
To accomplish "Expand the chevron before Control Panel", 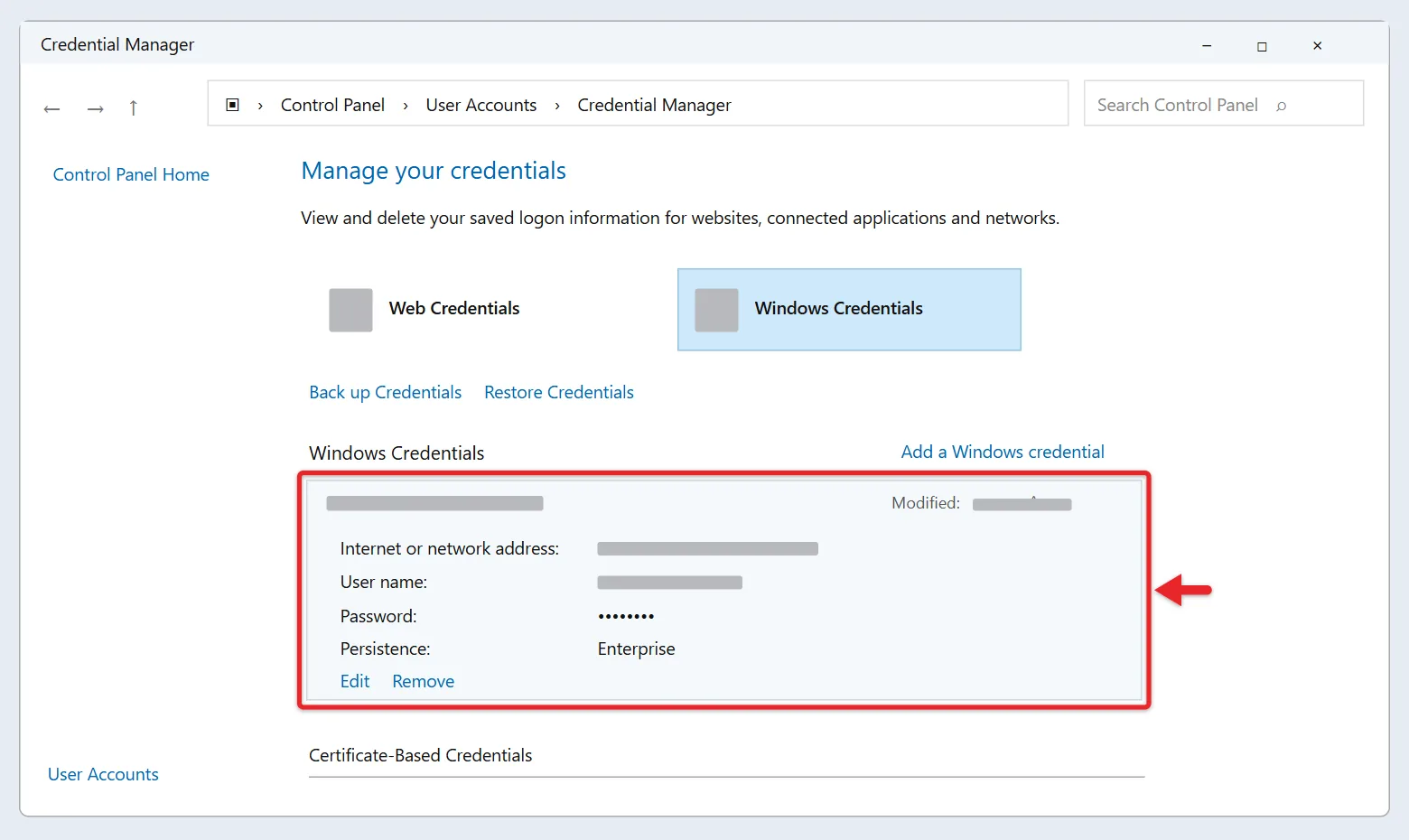I will click(260, 106).
